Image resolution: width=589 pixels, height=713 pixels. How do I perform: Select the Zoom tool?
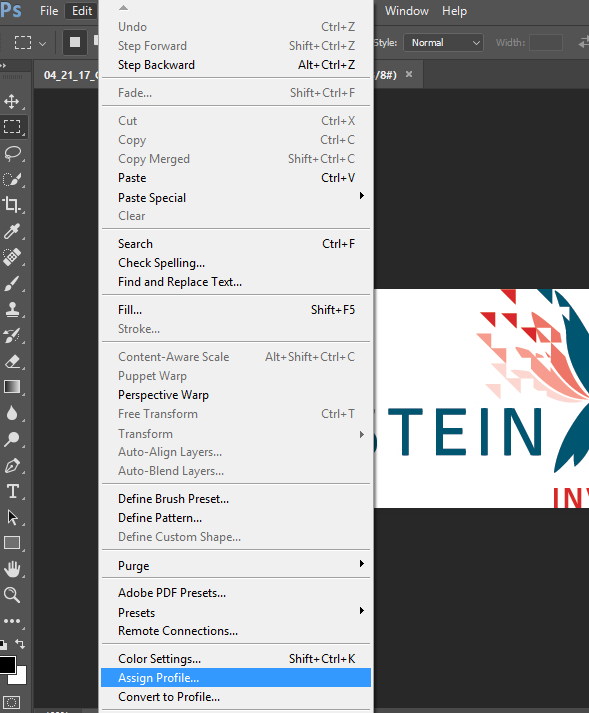(x=12, y=595)
